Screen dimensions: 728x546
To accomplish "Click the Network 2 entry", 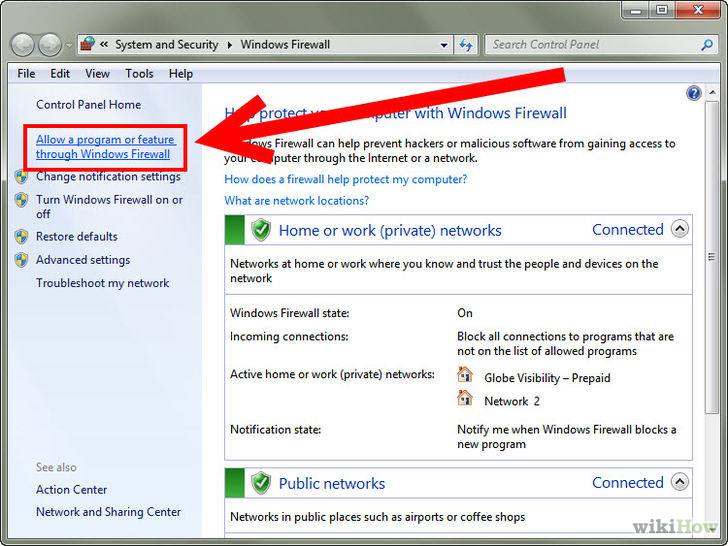I will (x=512, y=401).
